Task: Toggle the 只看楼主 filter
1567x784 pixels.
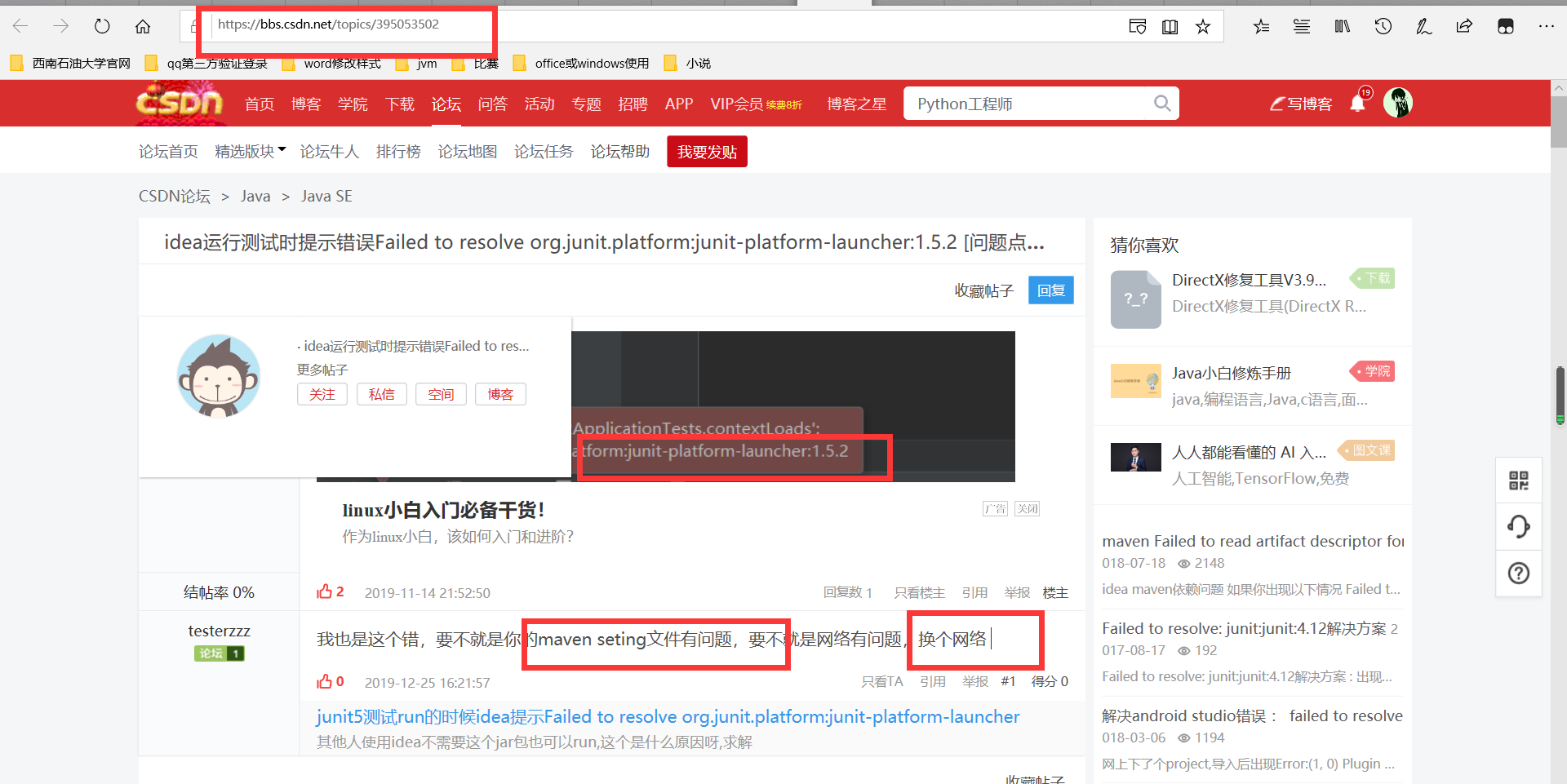Action: (x=919, y=592)
